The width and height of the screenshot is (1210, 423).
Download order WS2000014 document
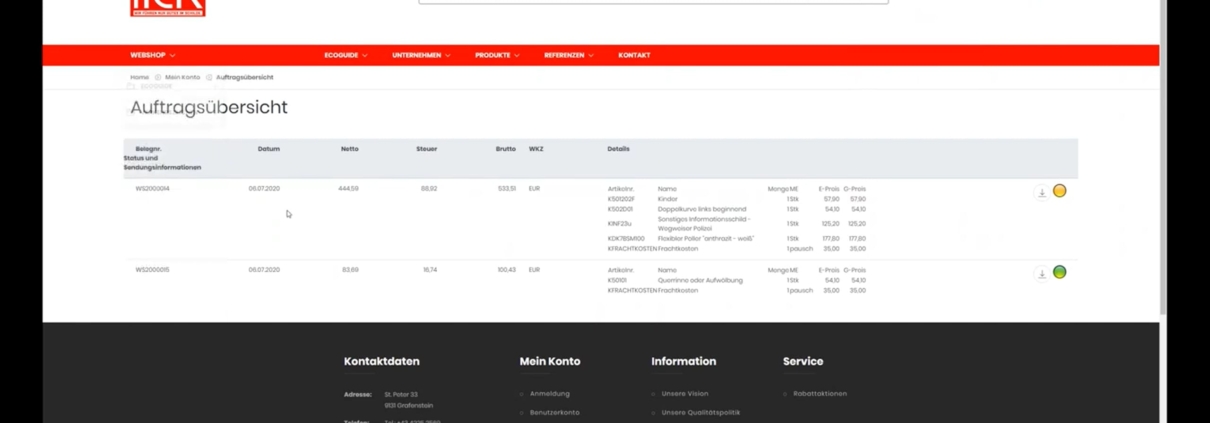click(x=1041, y=193)
